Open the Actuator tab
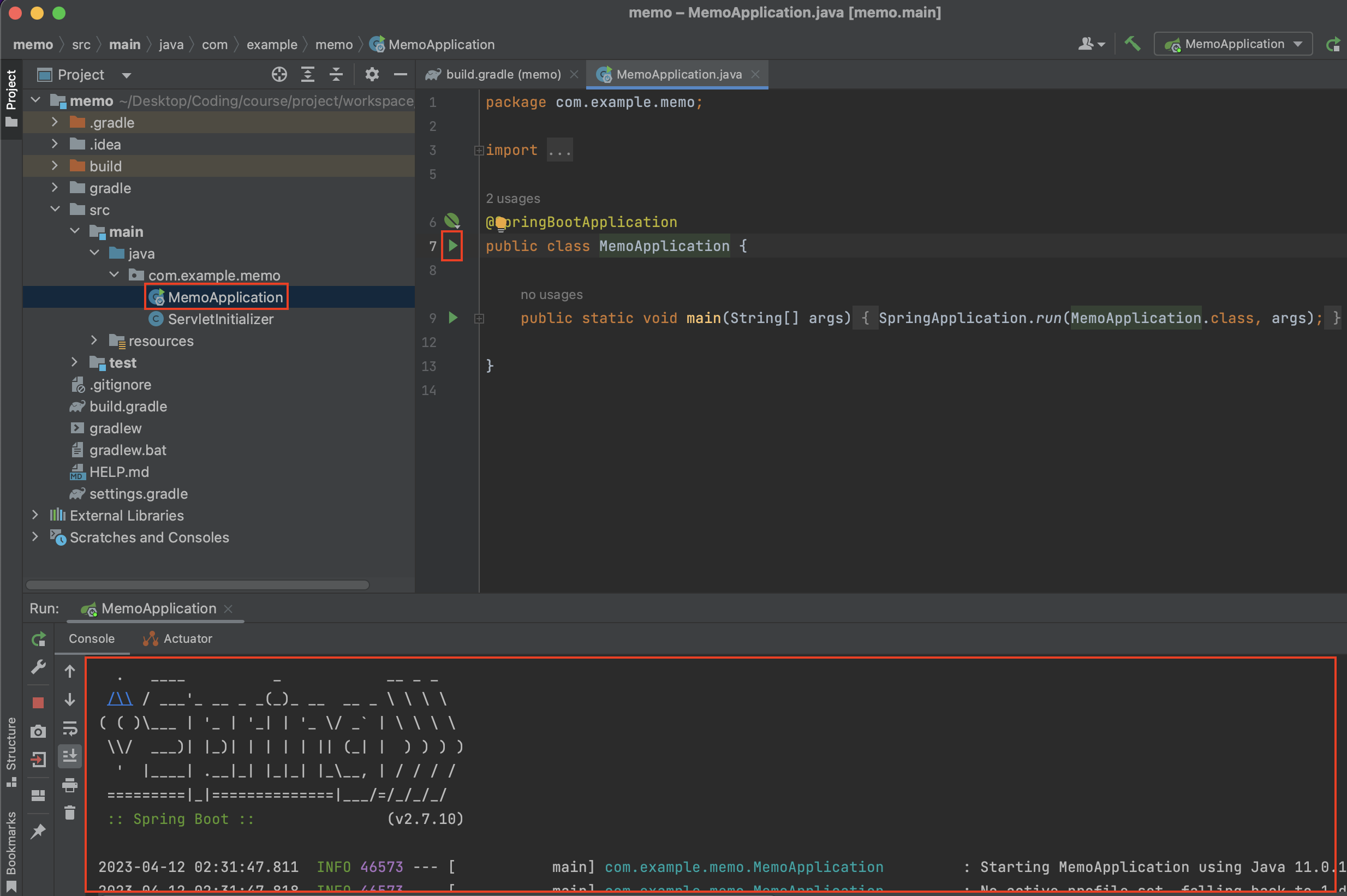This screenshot has width=1347, height=896. (x=187, y=638)
